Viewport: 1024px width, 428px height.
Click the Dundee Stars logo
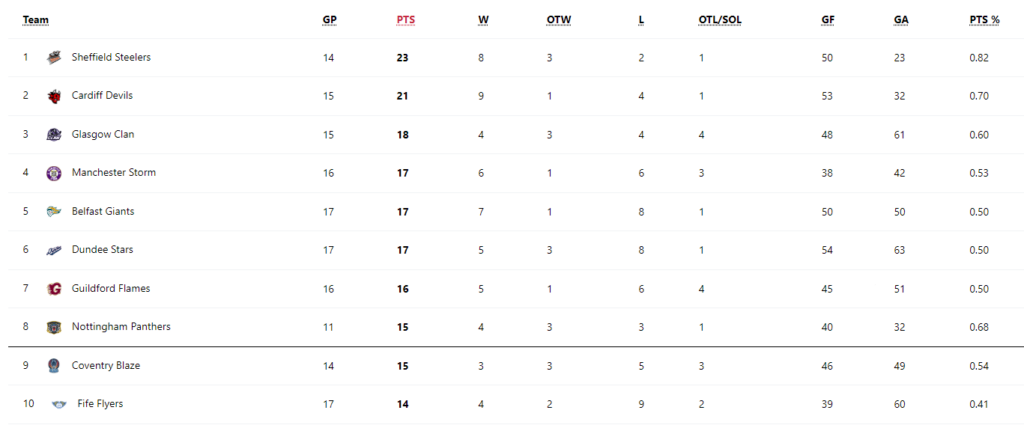click(x=54, y=250)
